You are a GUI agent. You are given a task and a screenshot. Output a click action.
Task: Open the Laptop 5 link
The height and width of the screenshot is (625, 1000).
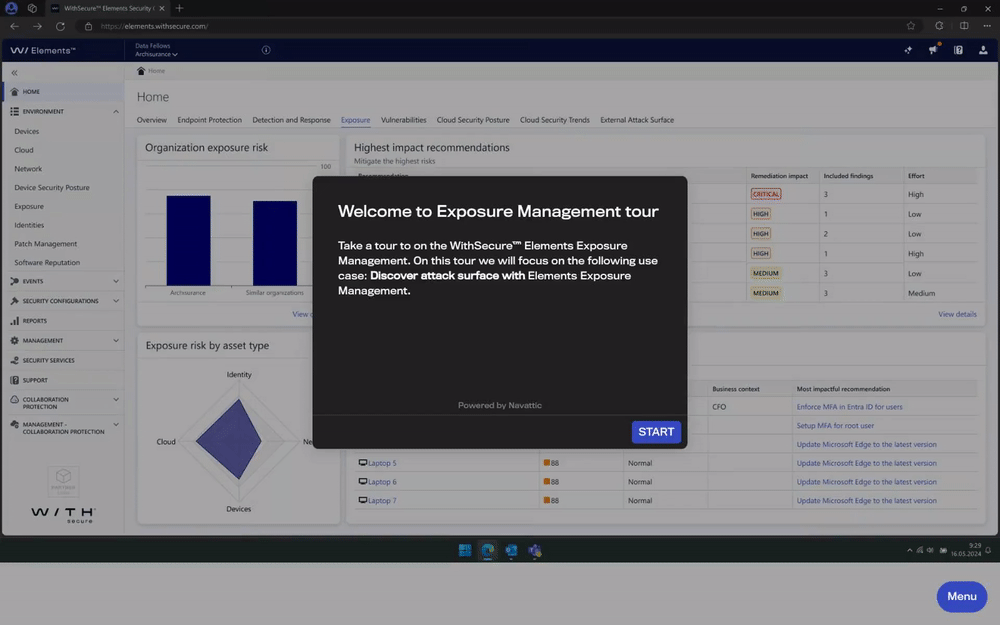point(382,463)
